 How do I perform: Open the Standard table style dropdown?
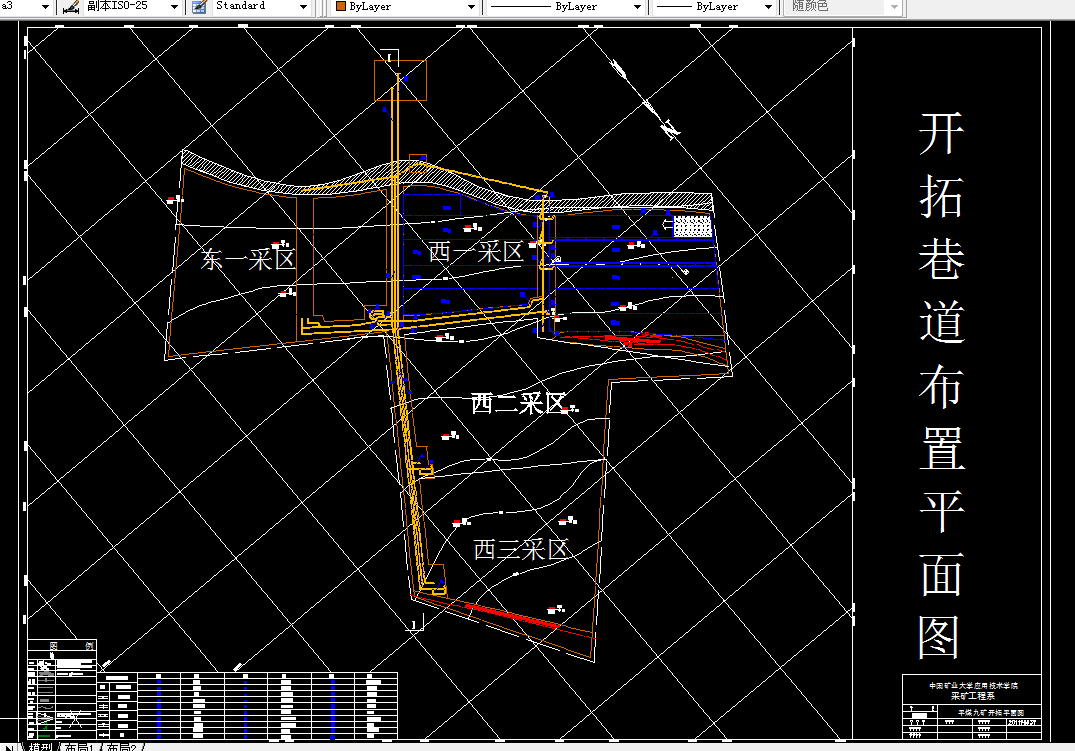tap(304, 7)
